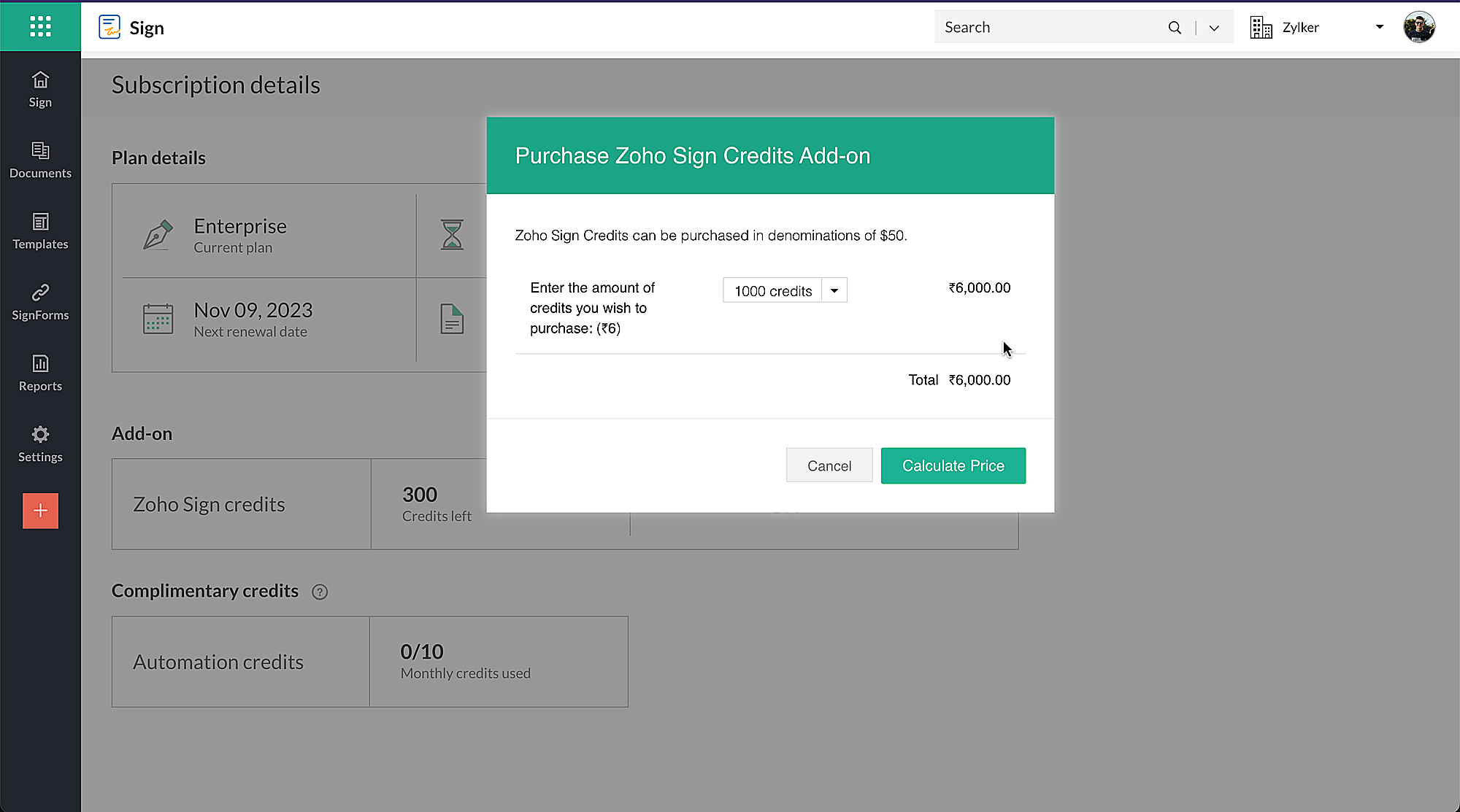The width and height of the screenshot is (1460, 812).
Task: Cancel the credits purchase dialog
Action: [829, 465]
